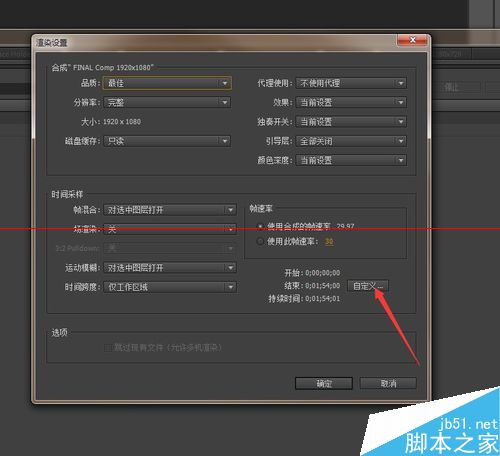Open the 引导层 guide layers dropdown
This screenshot has width=500, height=456.
pos(351,141)
